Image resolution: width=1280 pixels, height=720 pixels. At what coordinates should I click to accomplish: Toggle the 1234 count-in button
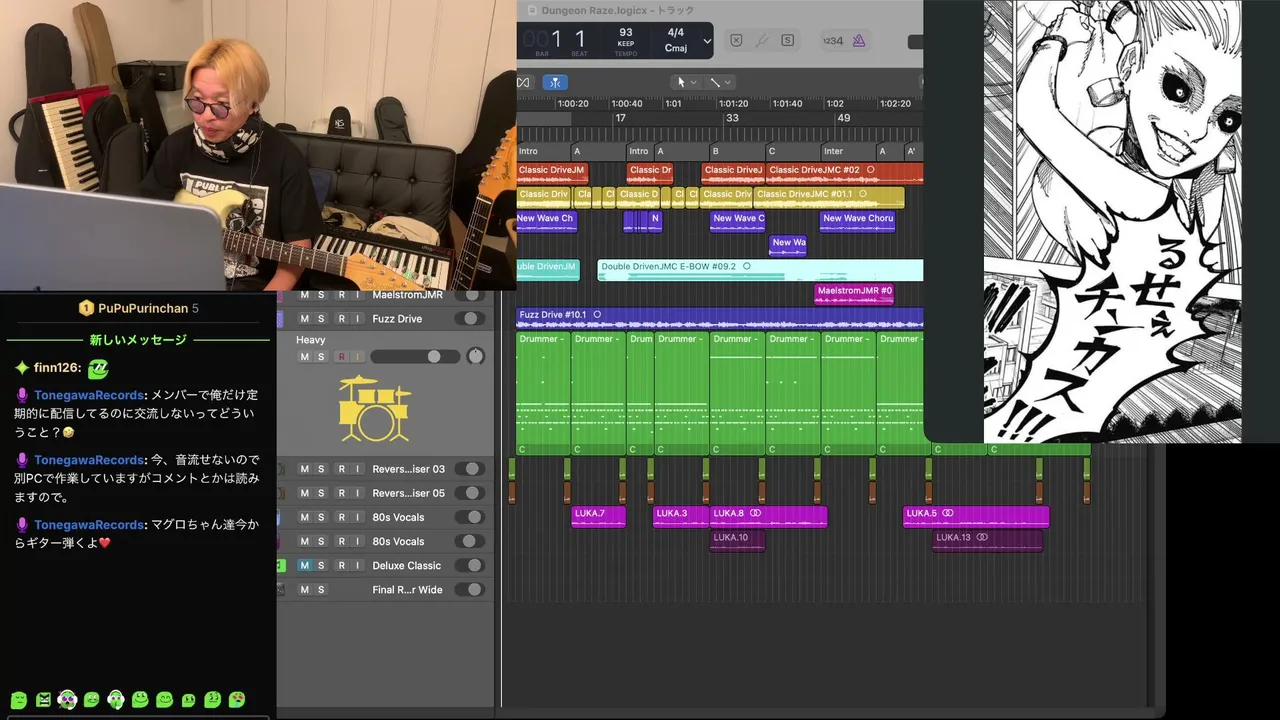click(x=832, y=40)
